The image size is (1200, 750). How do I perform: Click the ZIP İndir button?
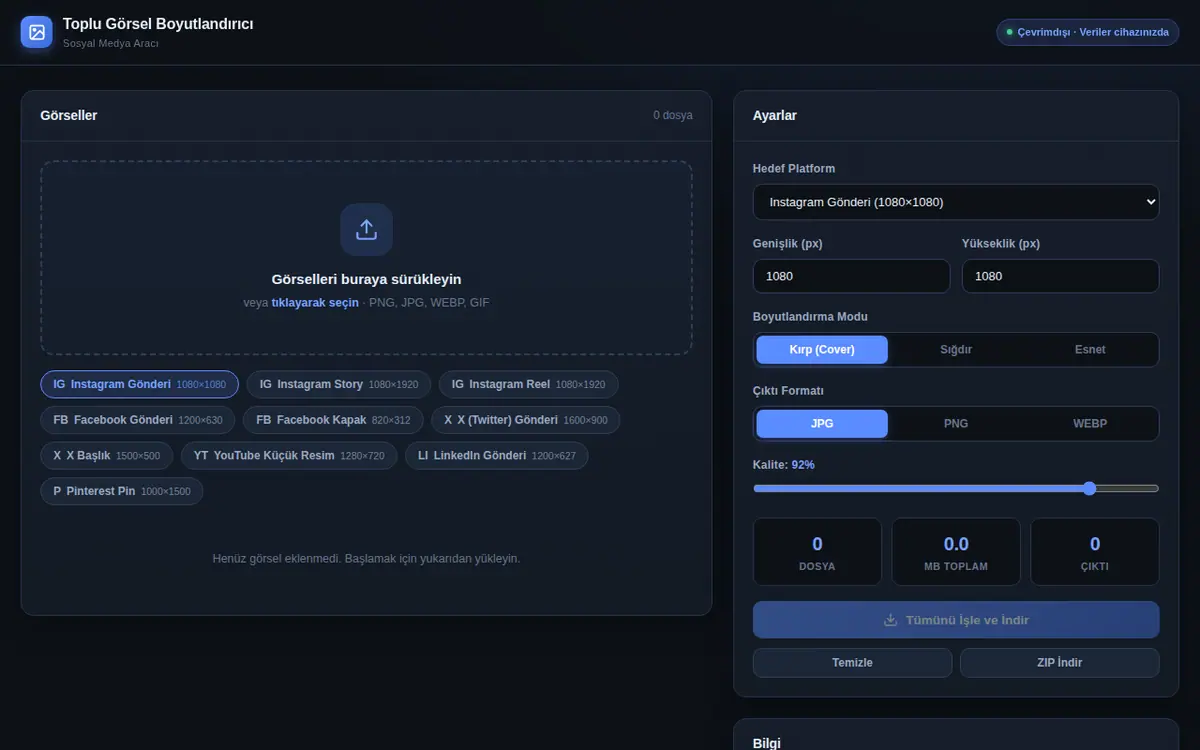pyautogui.click(x=1060, y=663)
